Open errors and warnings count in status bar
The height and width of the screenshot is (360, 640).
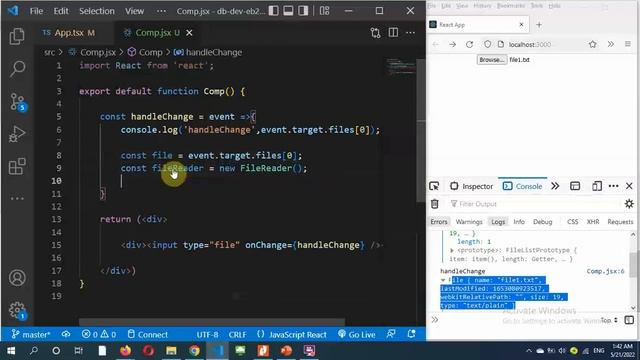point(99,335)
